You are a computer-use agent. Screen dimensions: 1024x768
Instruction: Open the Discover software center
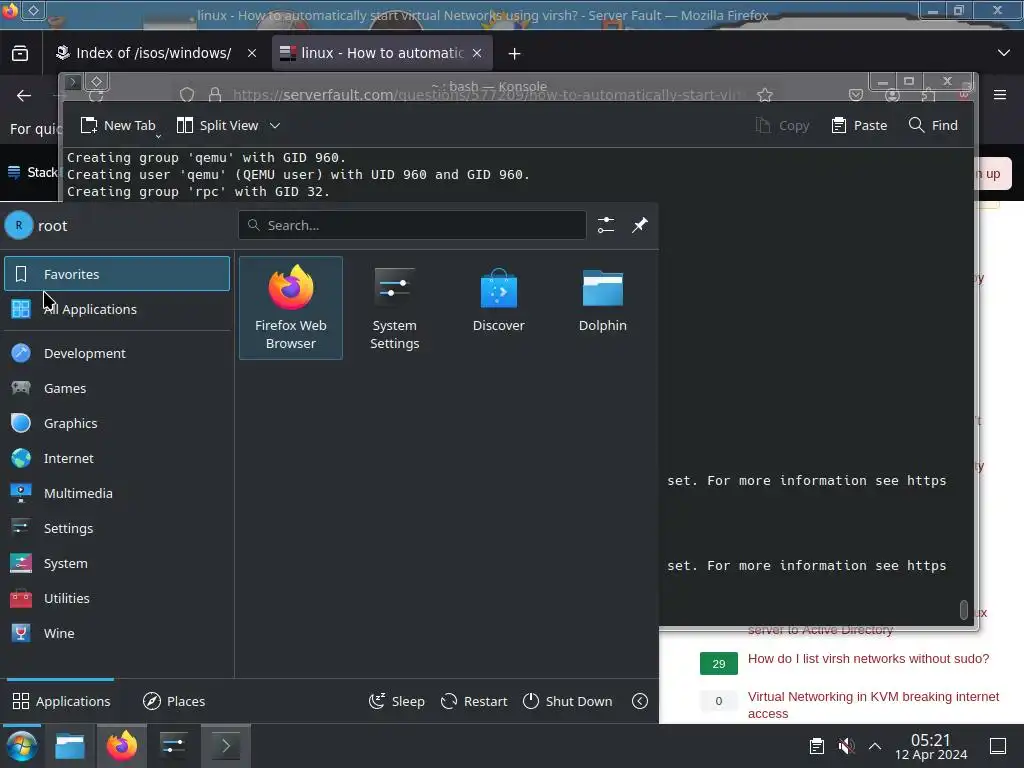pos(498,308)
